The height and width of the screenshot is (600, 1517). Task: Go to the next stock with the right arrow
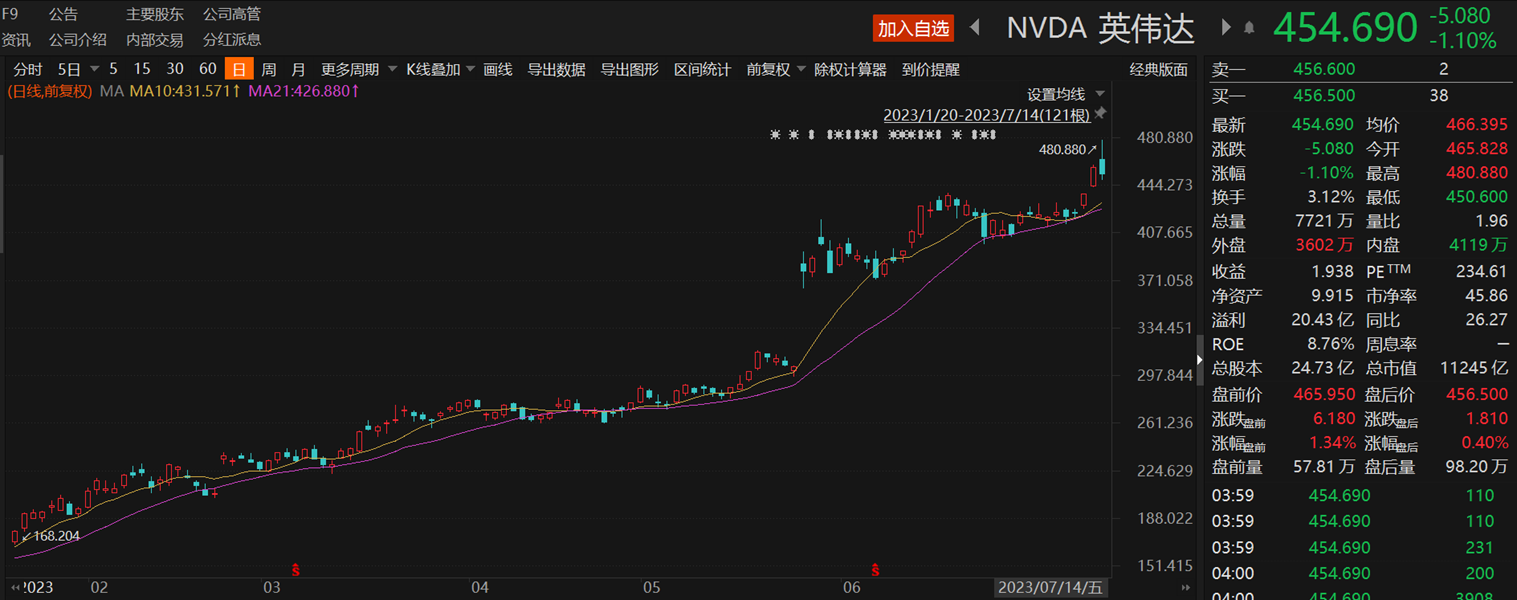(1227, 28)
